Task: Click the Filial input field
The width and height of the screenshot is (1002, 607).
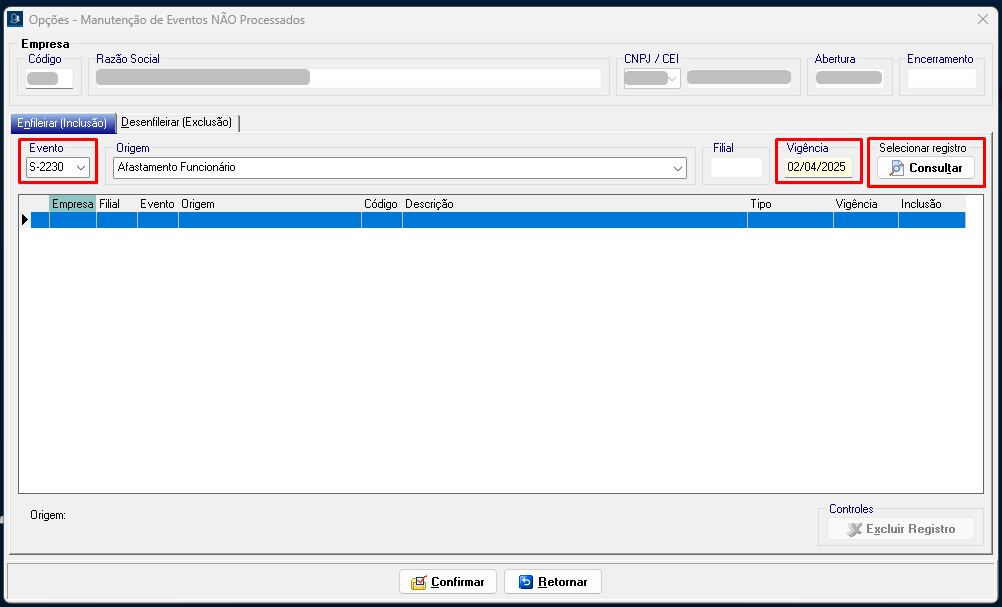Action: (x=736, y=168)
